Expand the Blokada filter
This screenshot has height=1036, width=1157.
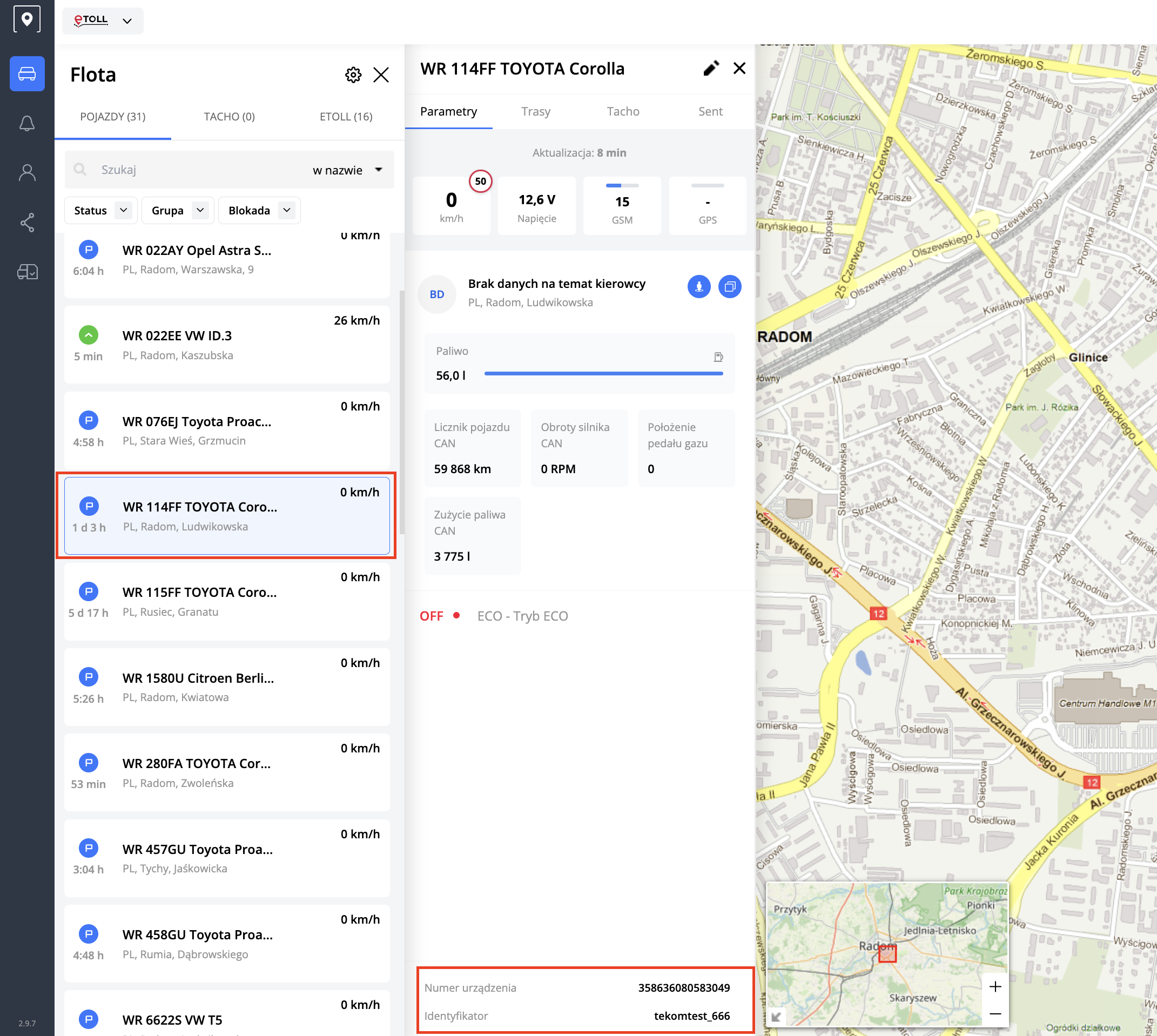[x=259, y=211]
